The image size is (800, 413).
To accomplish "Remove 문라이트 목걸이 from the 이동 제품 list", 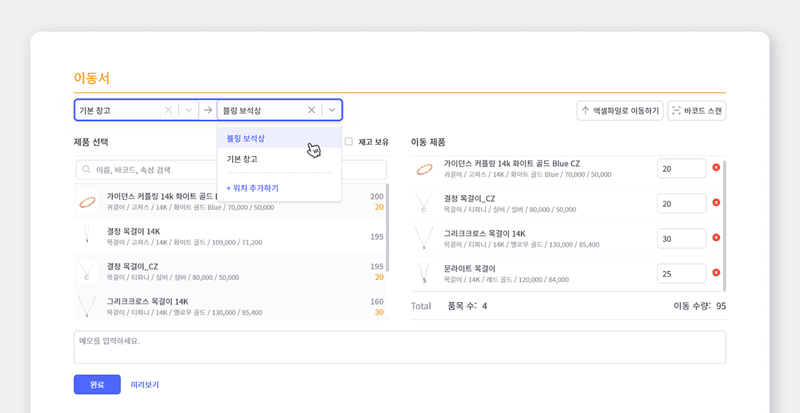I will coord(716,273).
